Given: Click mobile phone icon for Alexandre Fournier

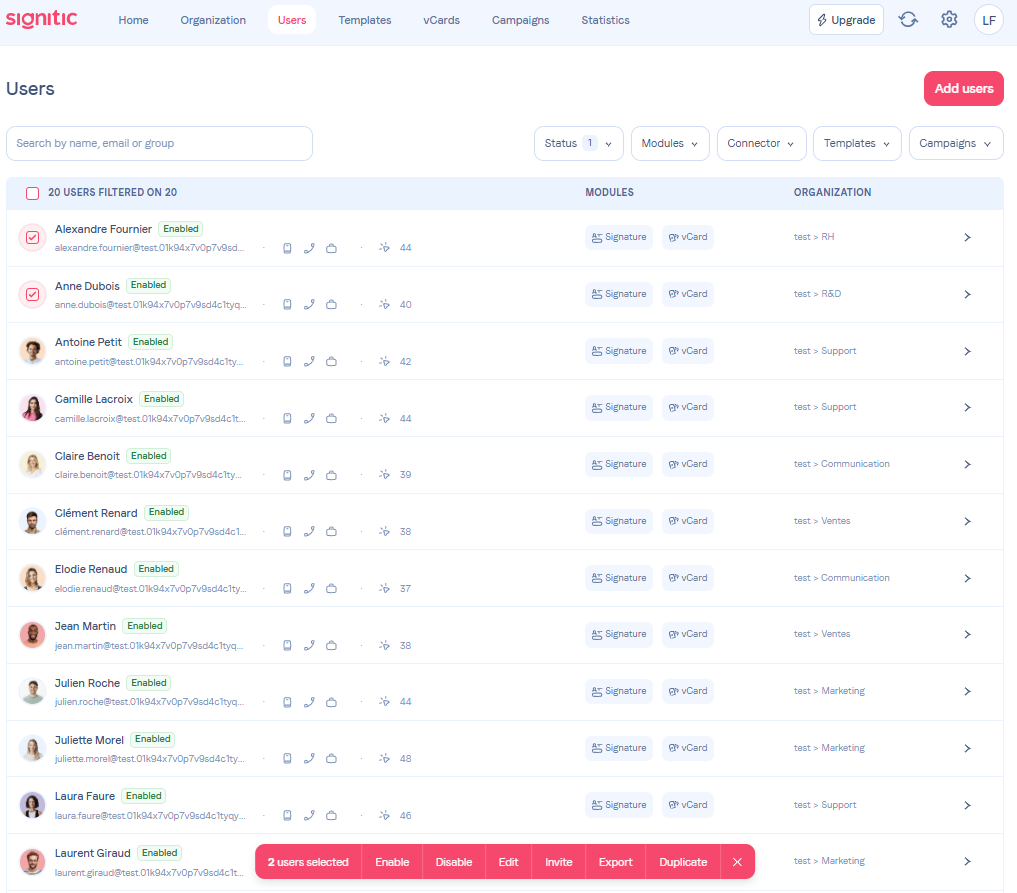Looking at the screenshot, I should [x=287, y=248].
